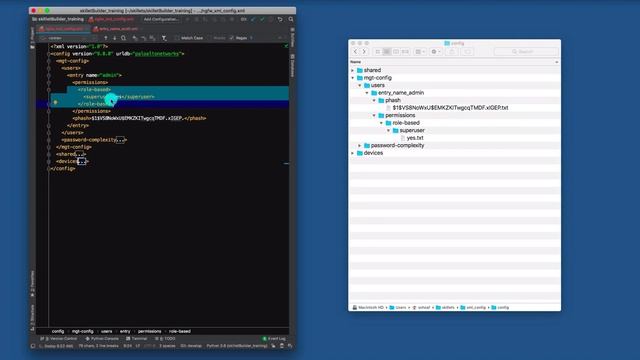Image resolution: width=640 pixels, height=360 pixels.
Task: Jump to next search occurrence arrow
Action: [x=115, y=38]
